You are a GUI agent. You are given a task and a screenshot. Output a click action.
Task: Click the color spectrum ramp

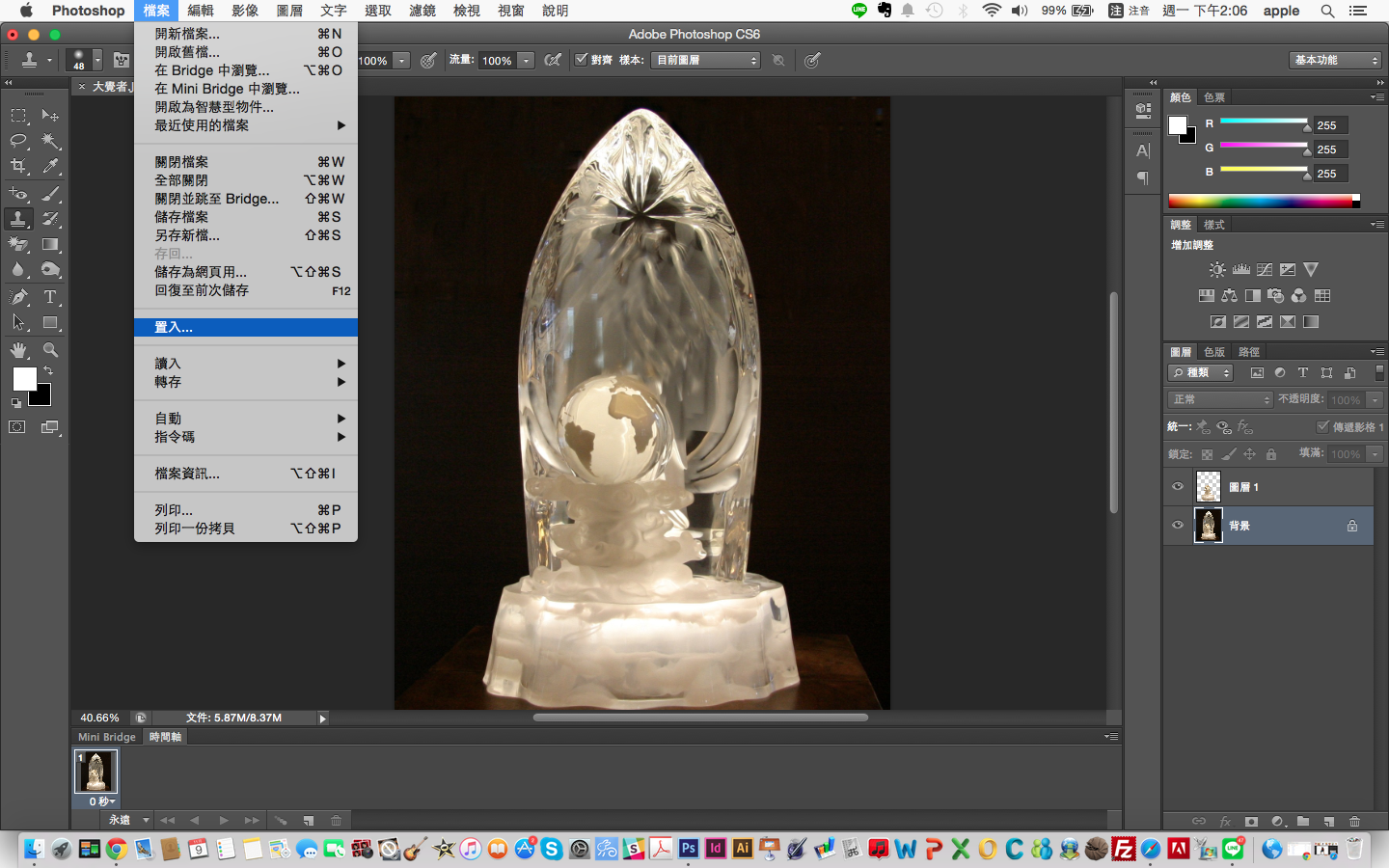tap(1264, 201)
